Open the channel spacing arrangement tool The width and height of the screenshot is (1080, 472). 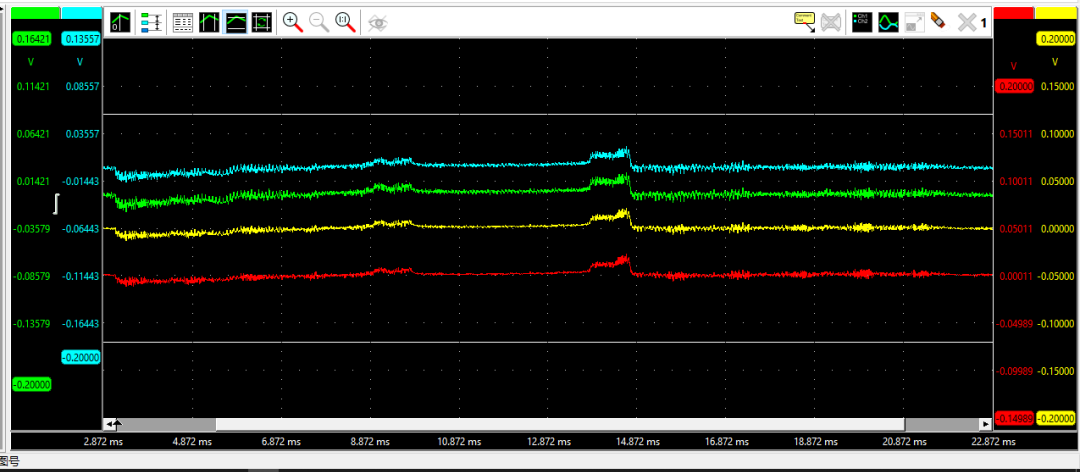pyautogui.click(x=151, y=22)
